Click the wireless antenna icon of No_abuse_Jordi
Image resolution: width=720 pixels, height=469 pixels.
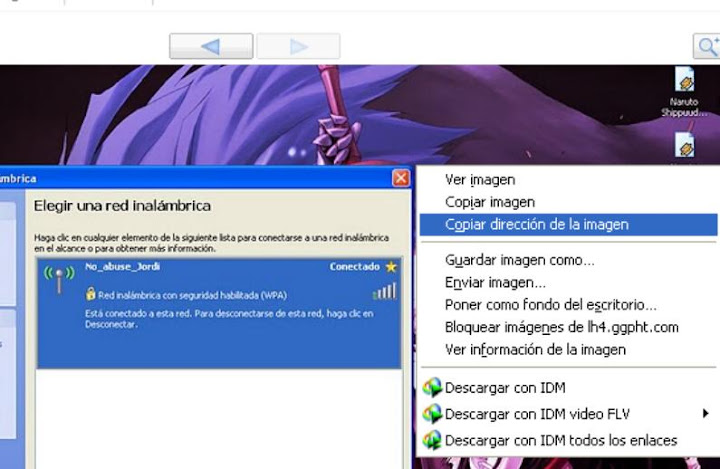(59, 279)
